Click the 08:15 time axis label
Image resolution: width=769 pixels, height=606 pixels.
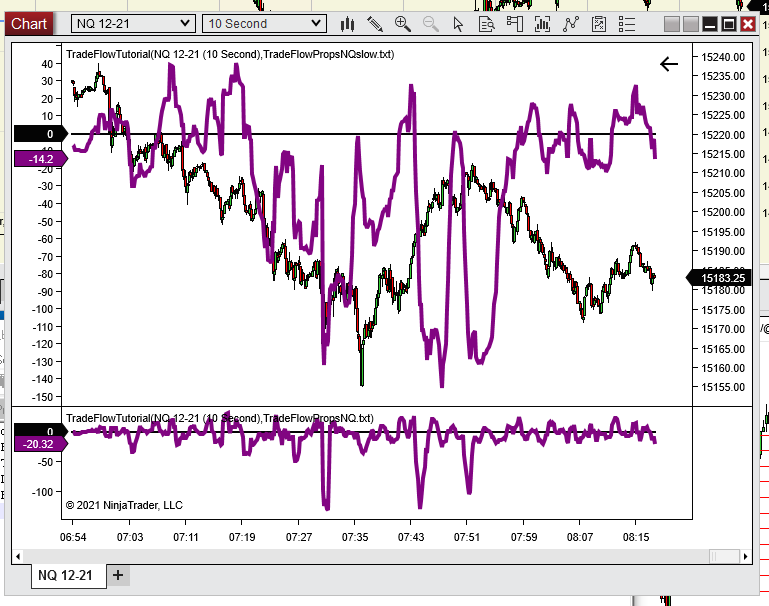tap(636, 537)
